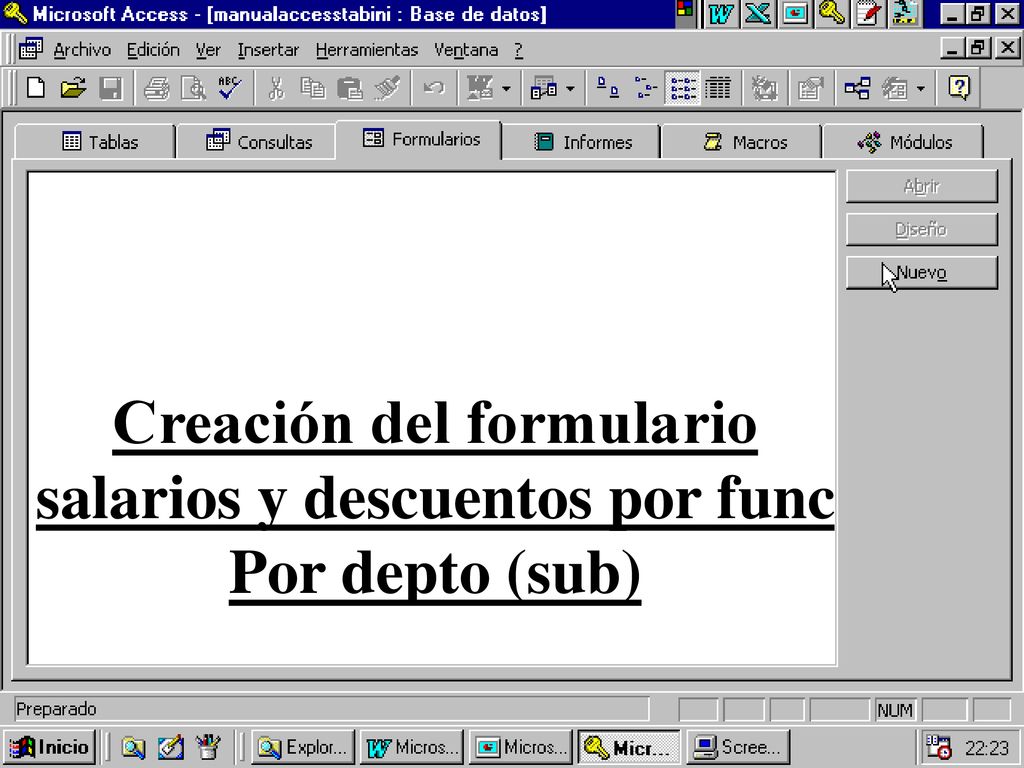
Task: Click the NUM status bar indicator
Action: coord(895,710)
